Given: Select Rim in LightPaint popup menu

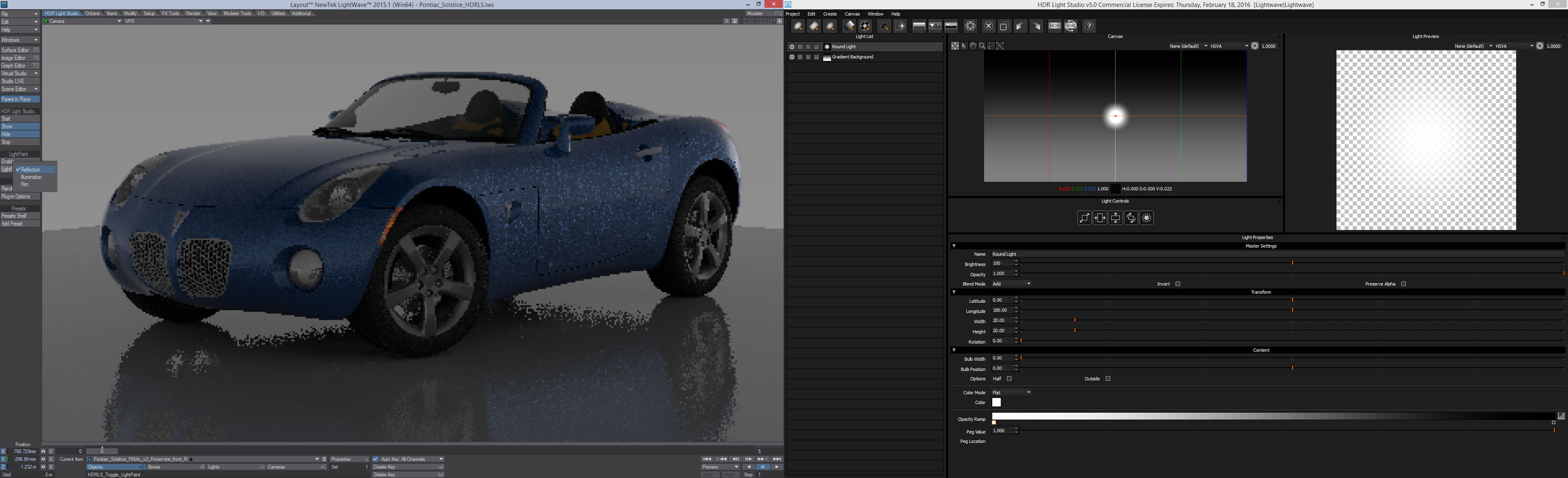Looking at the screenshot, I should click(24, 184).
